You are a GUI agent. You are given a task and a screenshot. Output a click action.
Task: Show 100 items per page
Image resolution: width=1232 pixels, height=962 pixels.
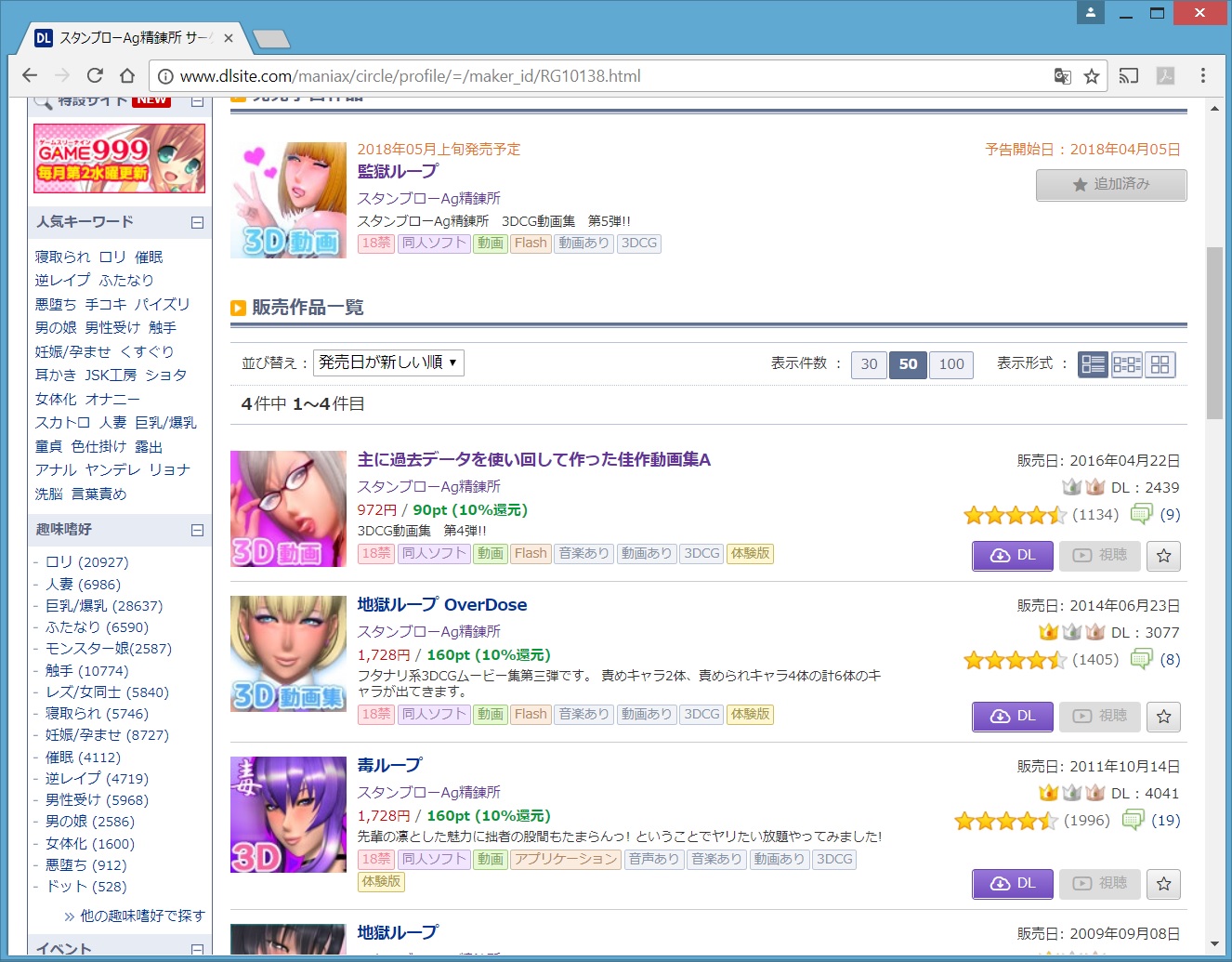(x=951, y=364)
